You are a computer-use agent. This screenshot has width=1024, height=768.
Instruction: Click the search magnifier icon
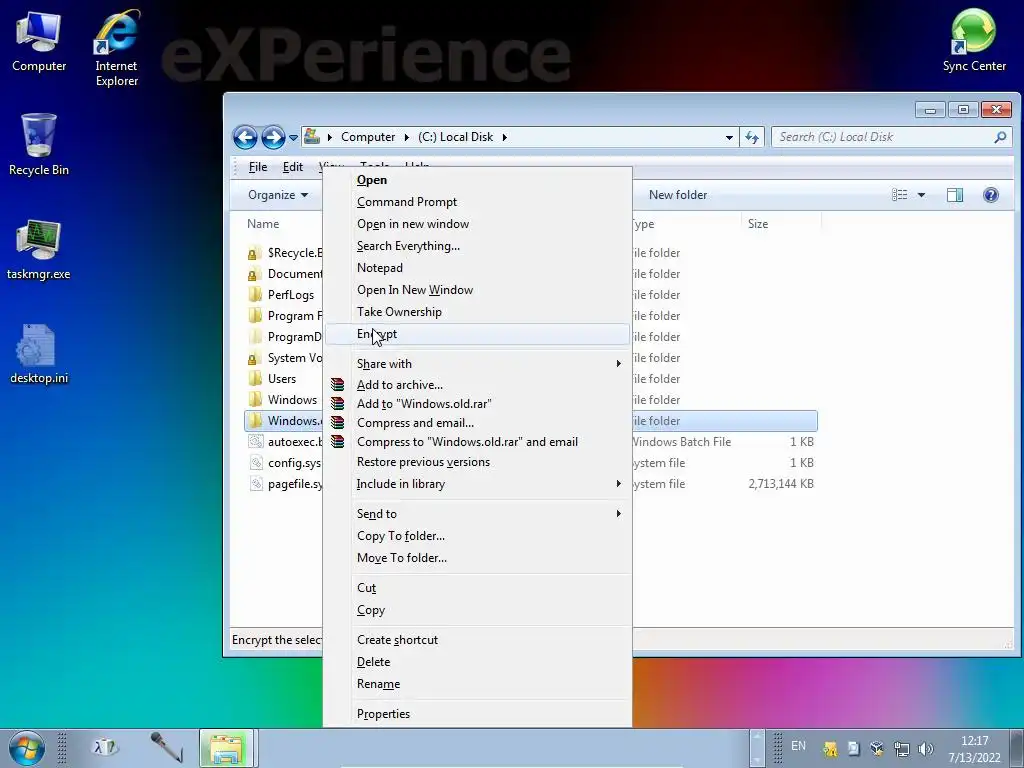pos(1000,137)
